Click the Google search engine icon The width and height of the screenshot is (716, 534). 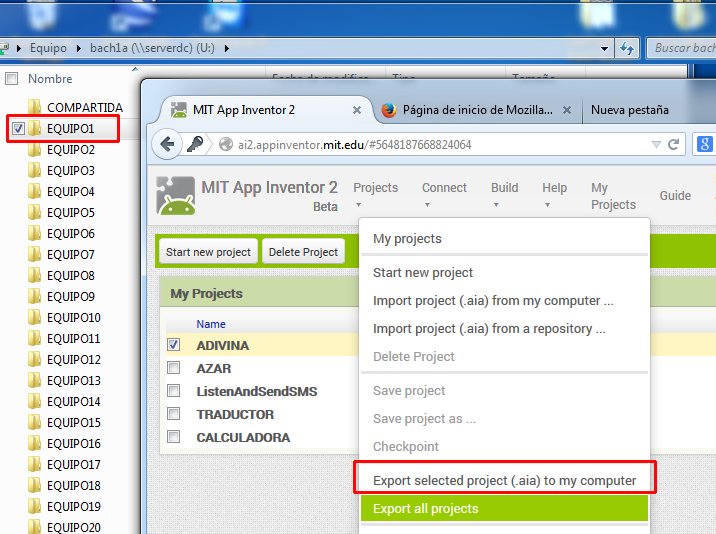[x=704, y=144]
